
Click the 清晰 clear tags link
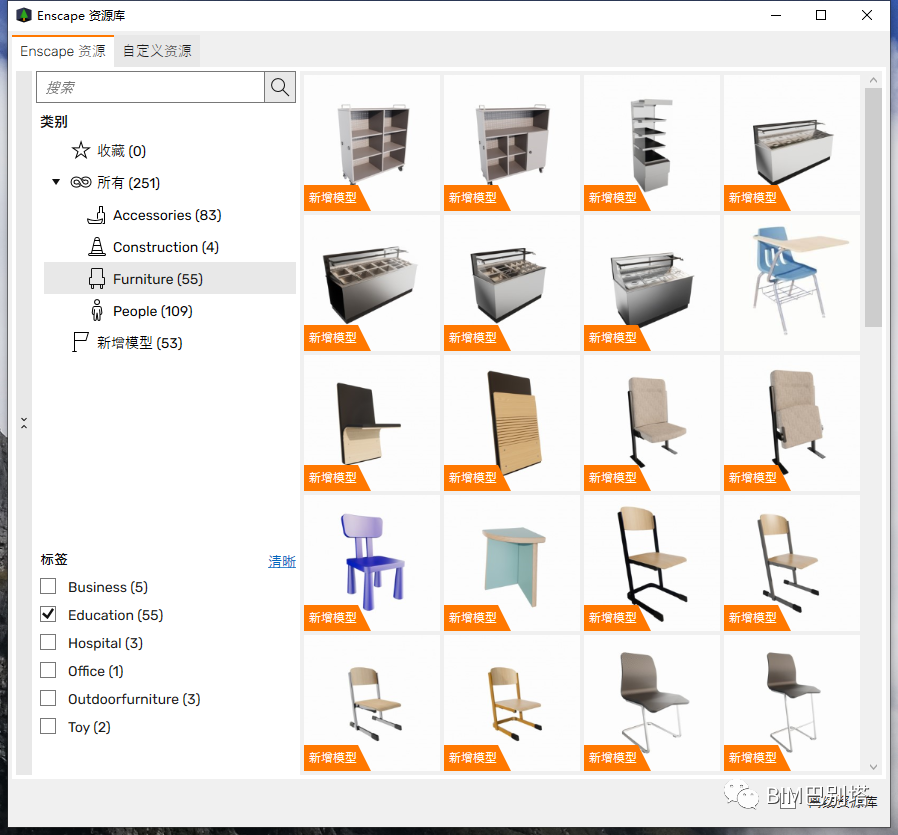[x=282, y=561]
